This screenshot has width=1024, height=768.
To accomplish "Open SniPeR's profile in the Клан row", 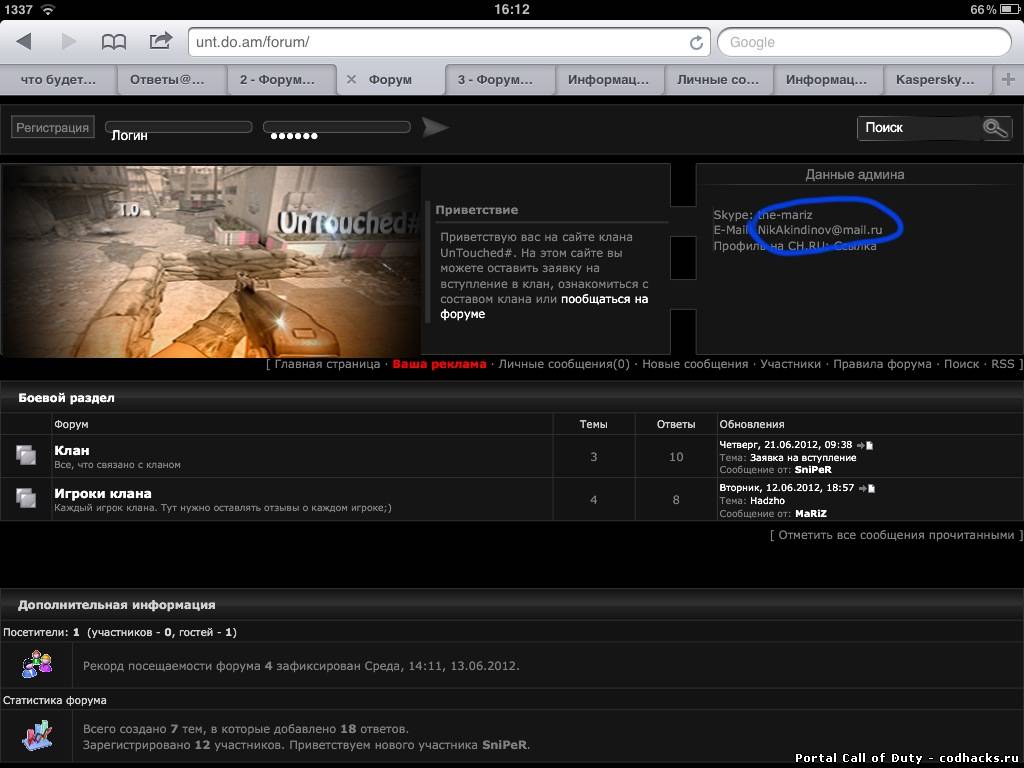I will tap(813, 470).
